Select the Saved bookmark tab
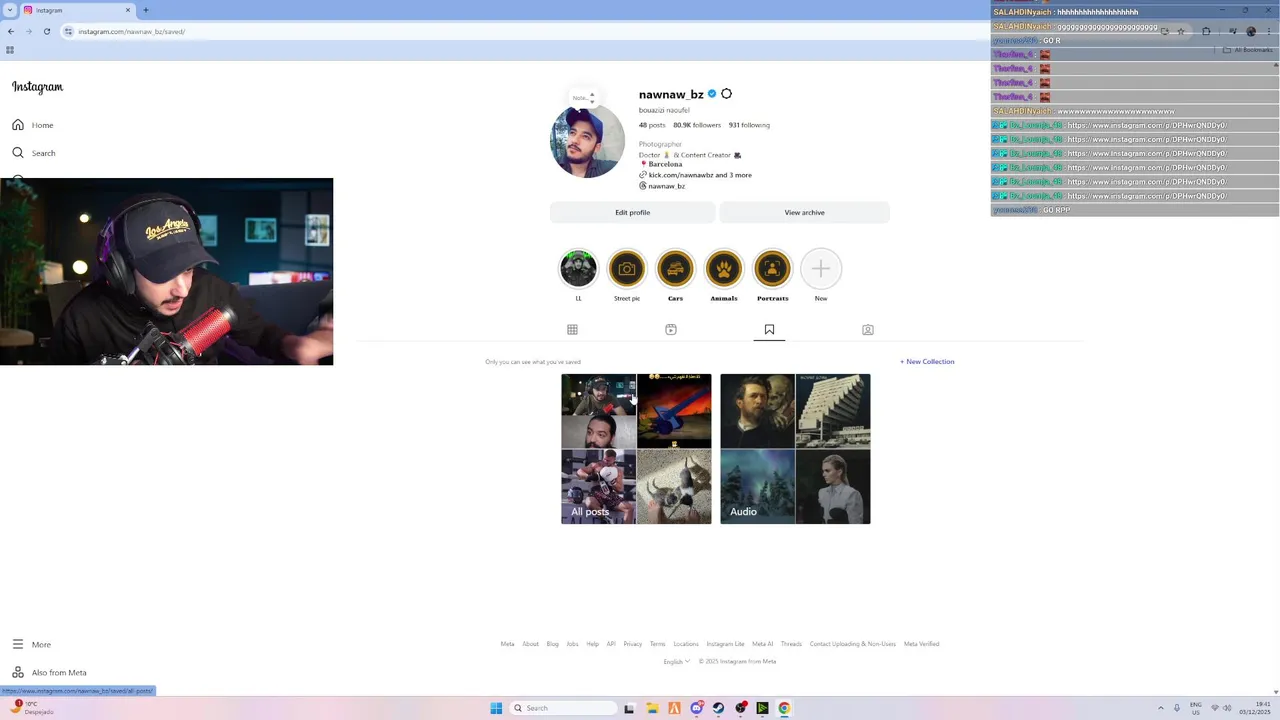Screen dimensions: 1280x720 pyautogui.click(x=769, y=330)
